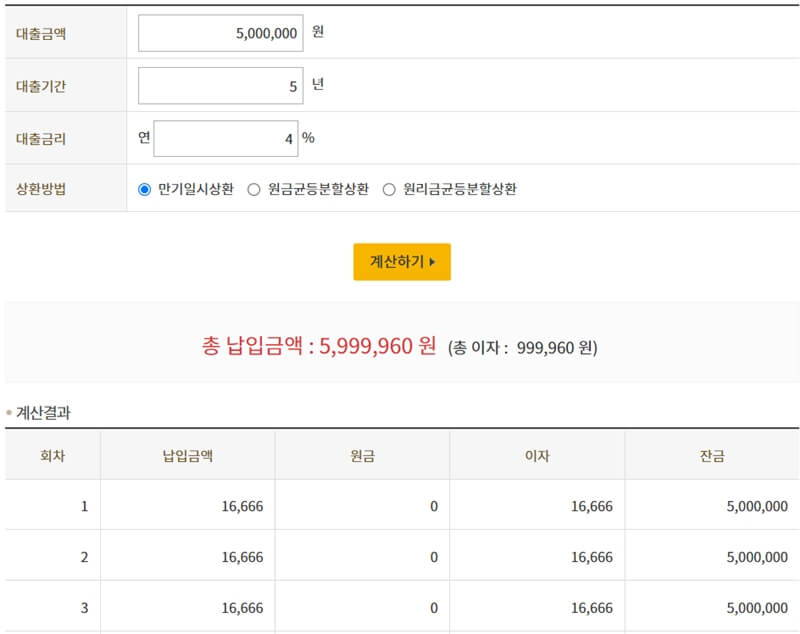This screenshot has width=800, height=634.
Task: Select row 1 of the results table
Action: (x=400, y=504)
